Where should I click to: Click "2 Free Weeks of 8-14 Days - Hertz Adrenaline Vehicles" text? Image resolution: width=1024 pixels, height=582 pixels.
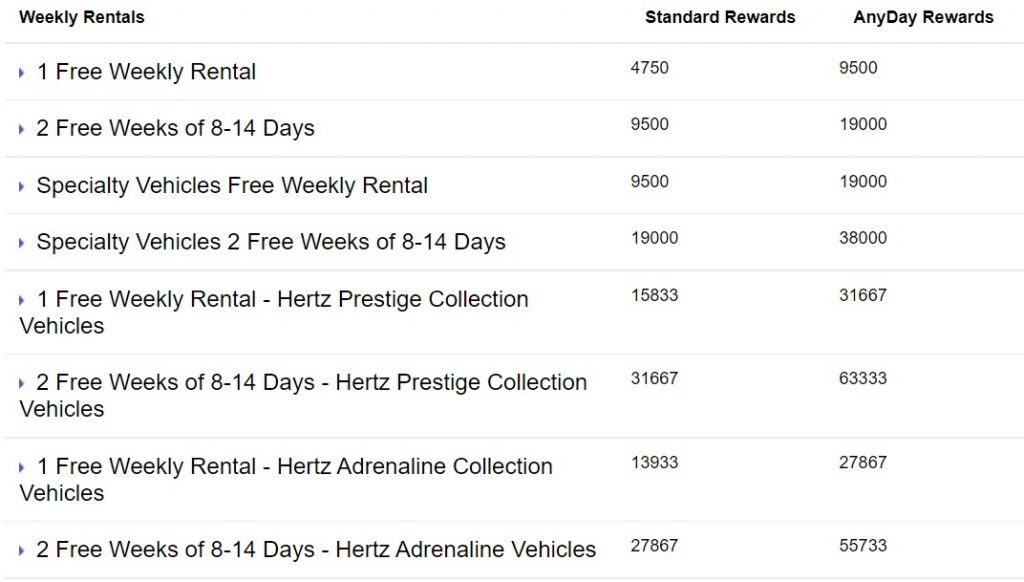tap(316, 549)
